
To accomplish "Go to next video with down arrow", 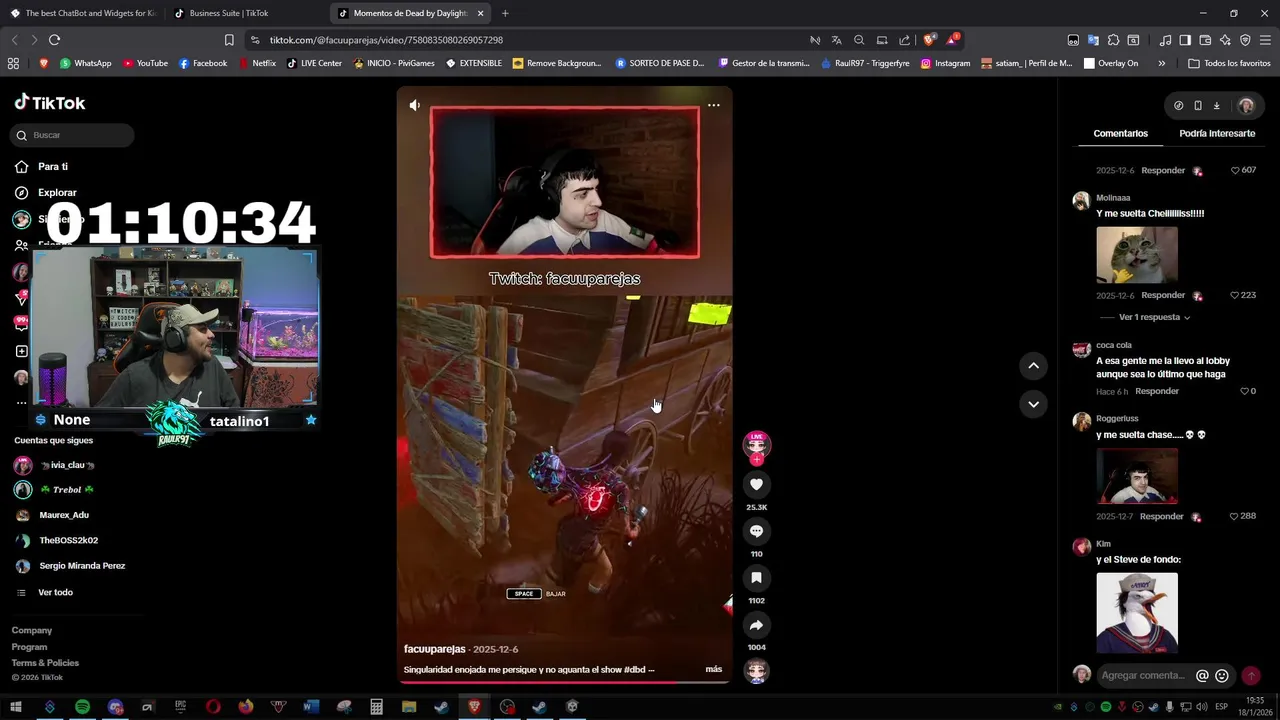I will [x=1033, y=404].
